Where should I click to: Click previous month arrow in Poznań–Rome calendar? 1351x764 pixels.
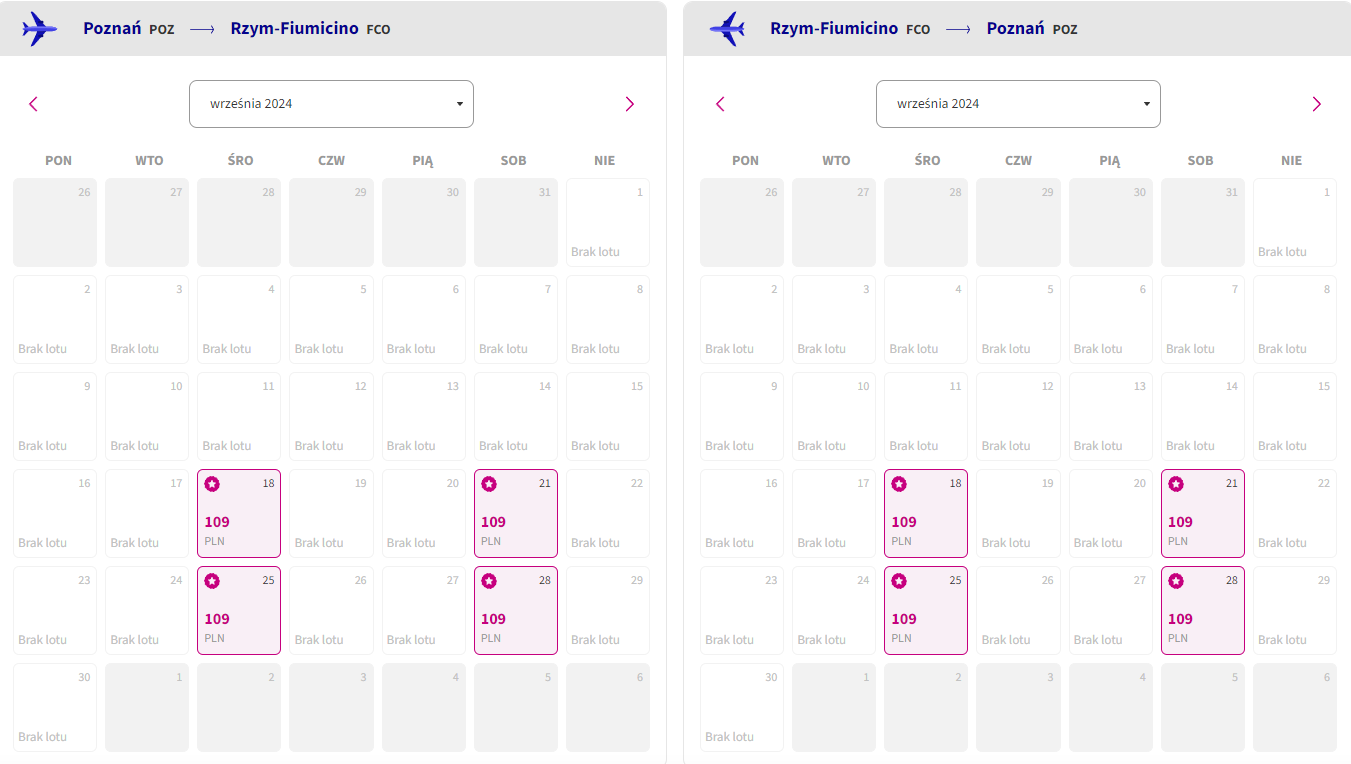click(33, 104)
